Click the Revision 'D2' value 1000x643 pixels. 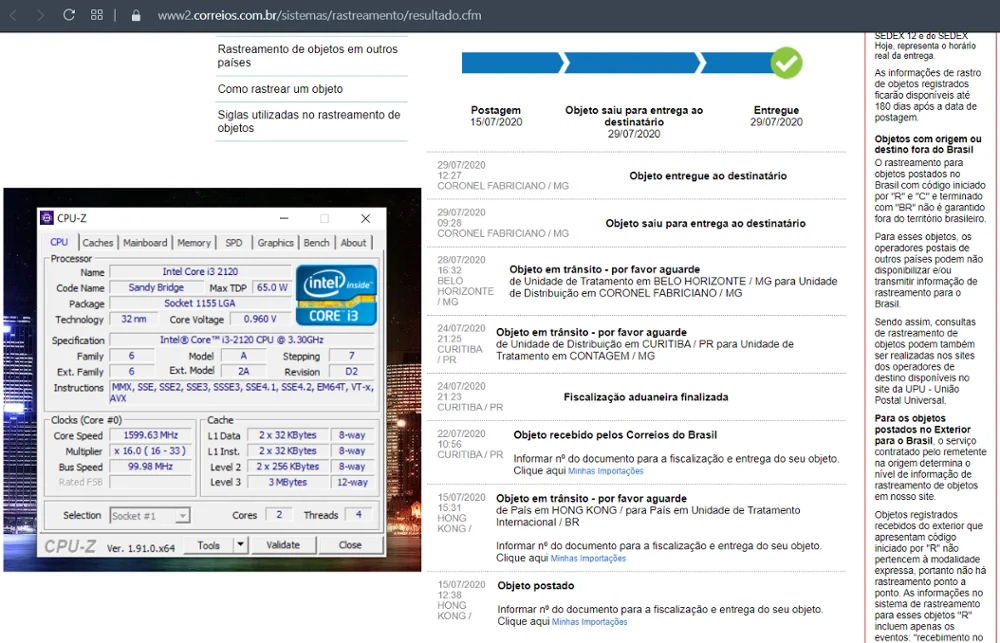pyautogui.click(x=351, y=371)
